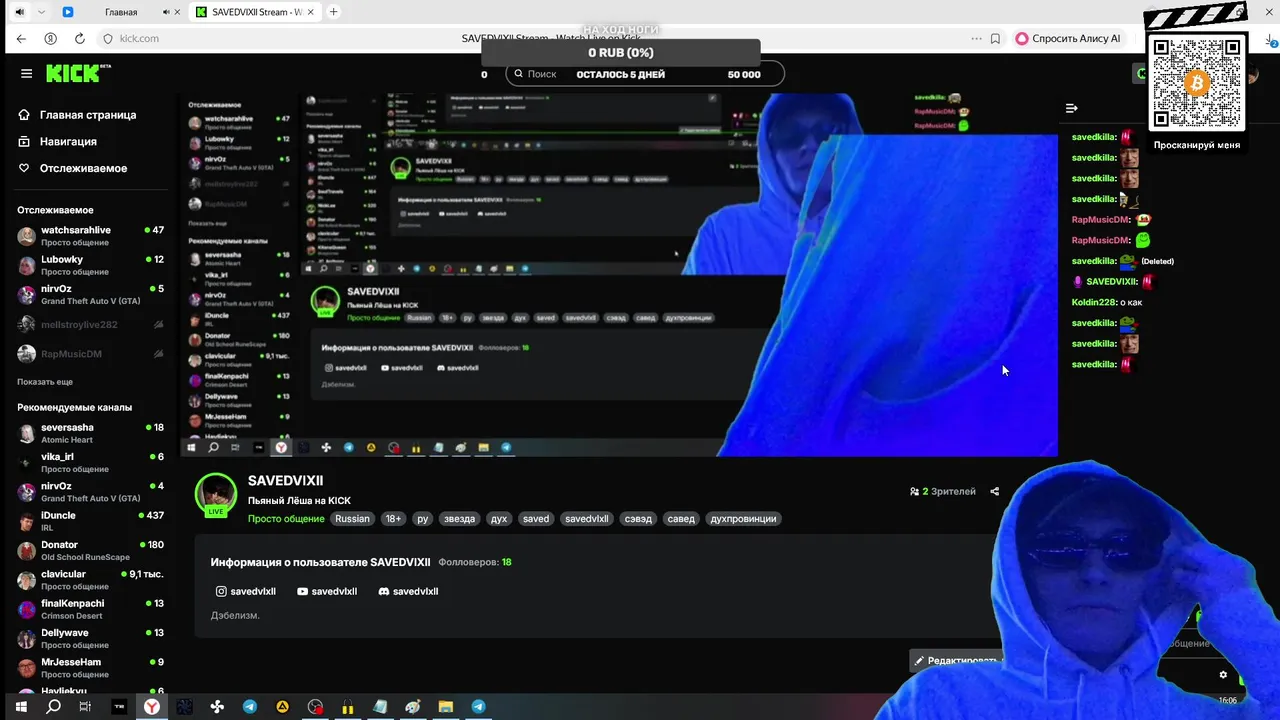Image resolution: width=1280 pixels, height=720 pixels.
Task: Open File Explorer from the taskbar
Action: click(446, 706)
